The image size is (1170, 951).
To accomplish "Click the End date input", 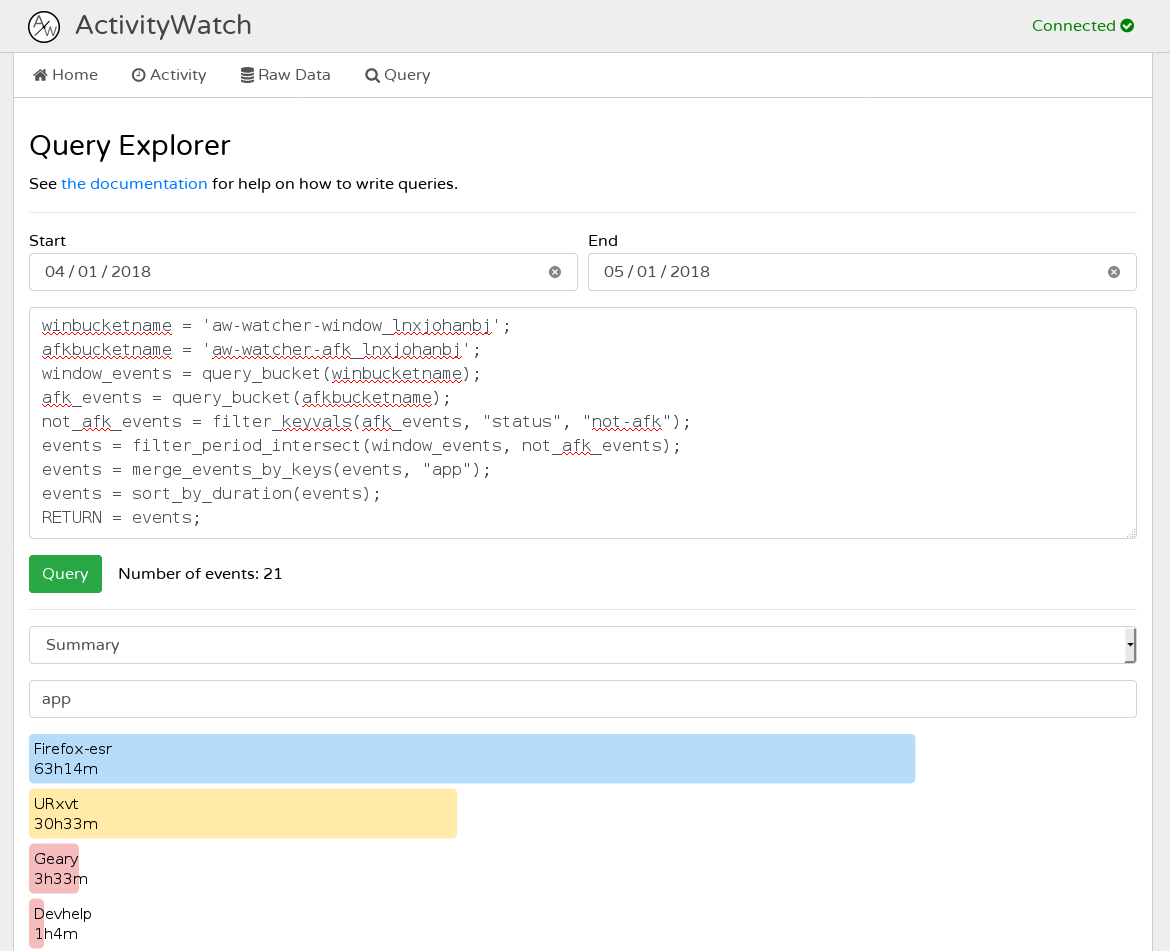I will point(862,272).
